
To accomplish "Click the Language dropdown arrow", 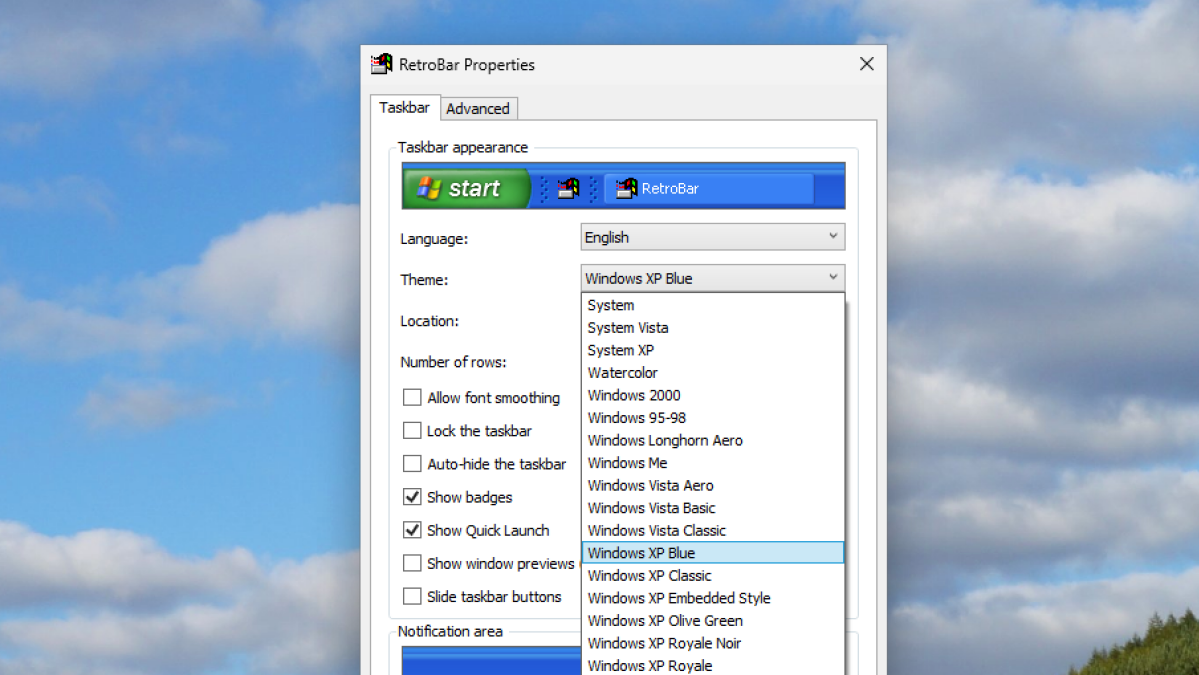I will pos(833,237).
